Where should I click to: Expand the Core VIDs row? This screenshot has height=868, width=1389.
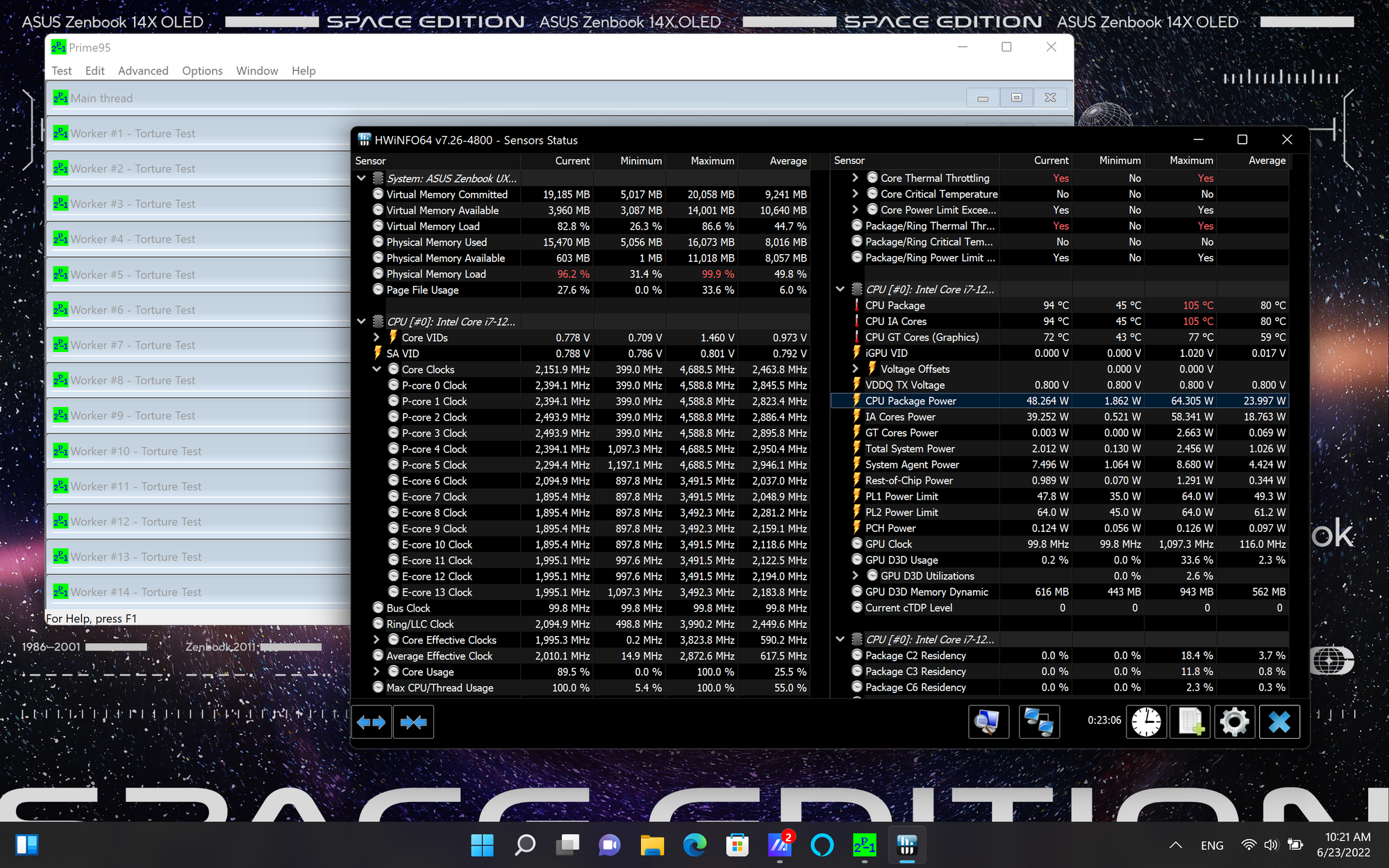click(376, 337)
